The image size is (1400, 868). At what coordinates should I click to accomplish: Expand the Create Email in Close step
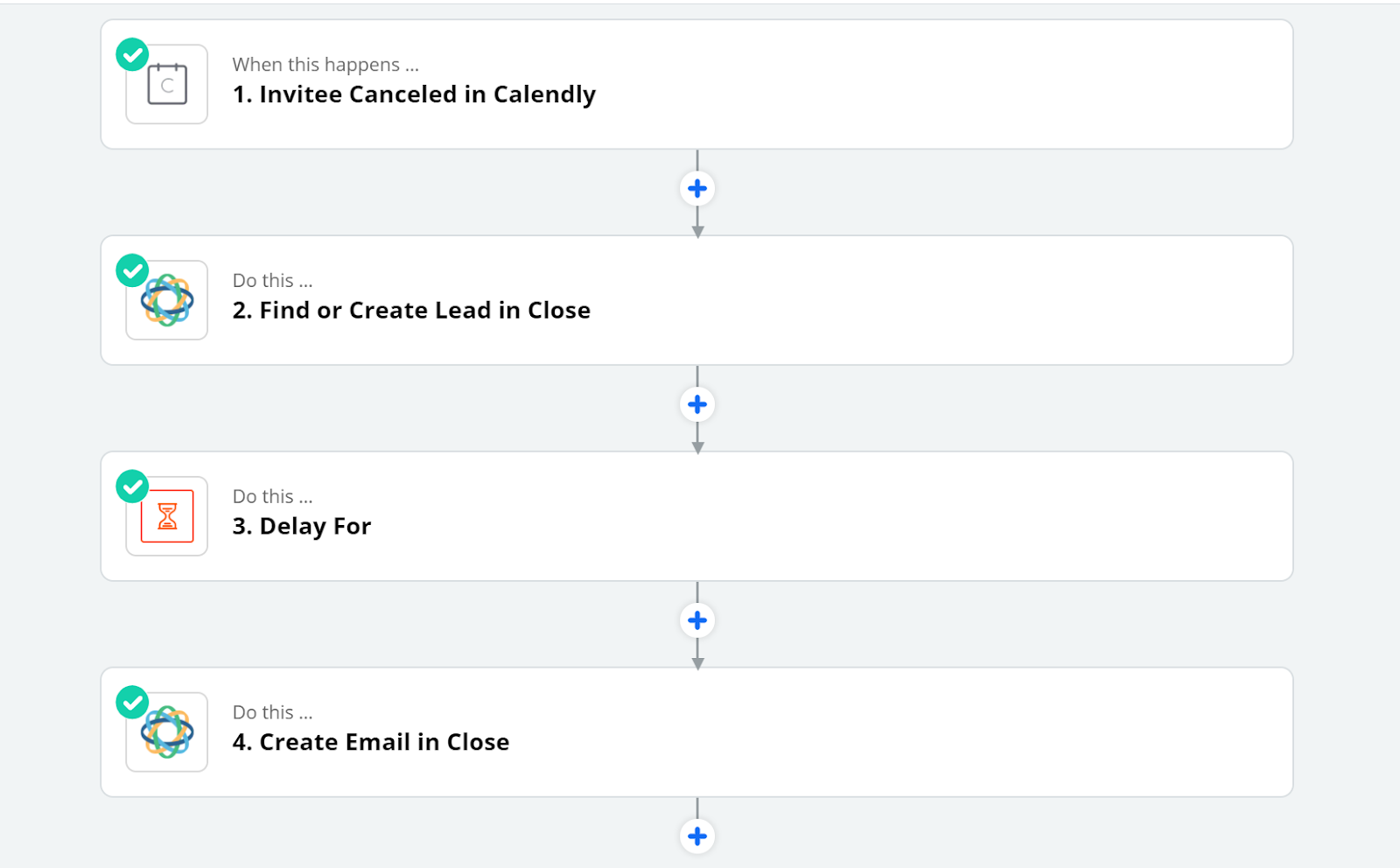[696, 732]
